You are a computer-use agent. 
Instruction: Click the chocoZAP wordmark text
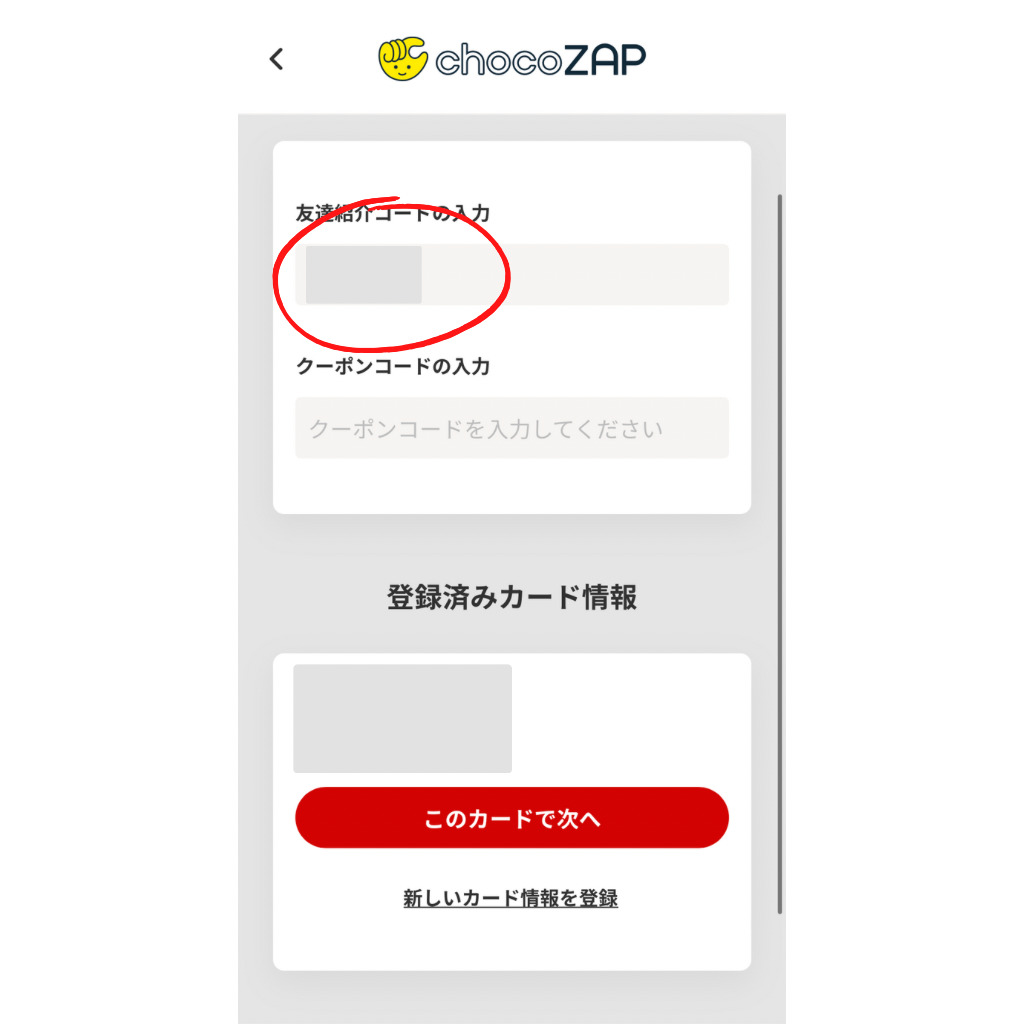tap(540, 59)
